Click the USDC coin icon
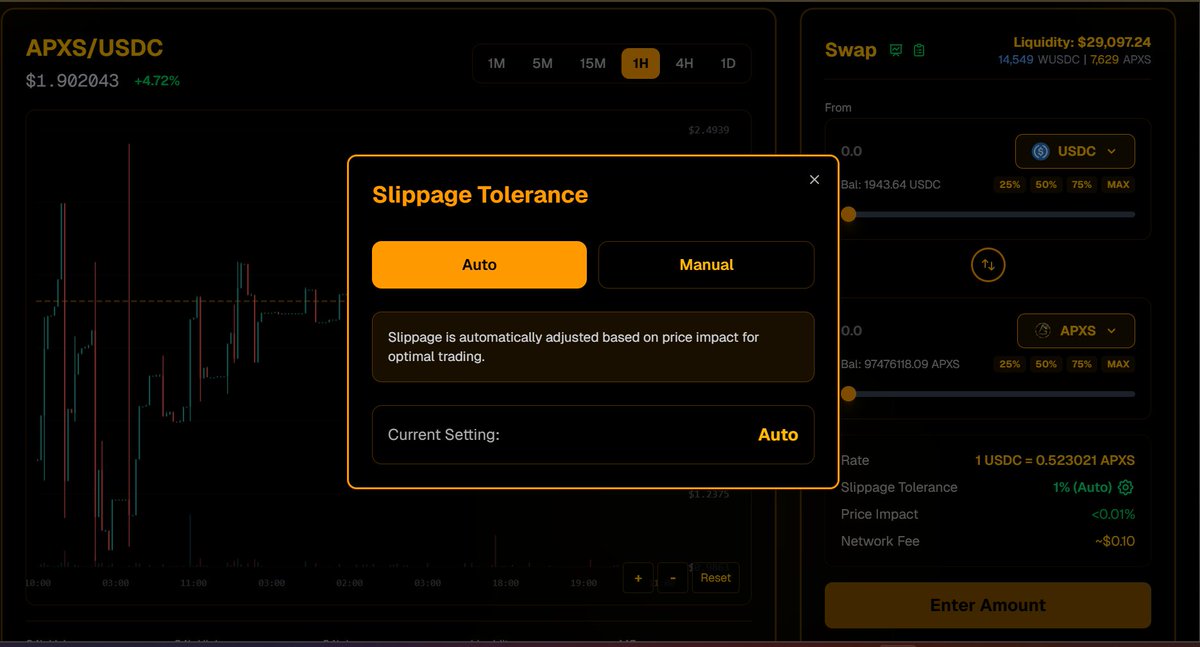Image resolution: width=1200 pixels, height=647 pixels. point(1040,151)
